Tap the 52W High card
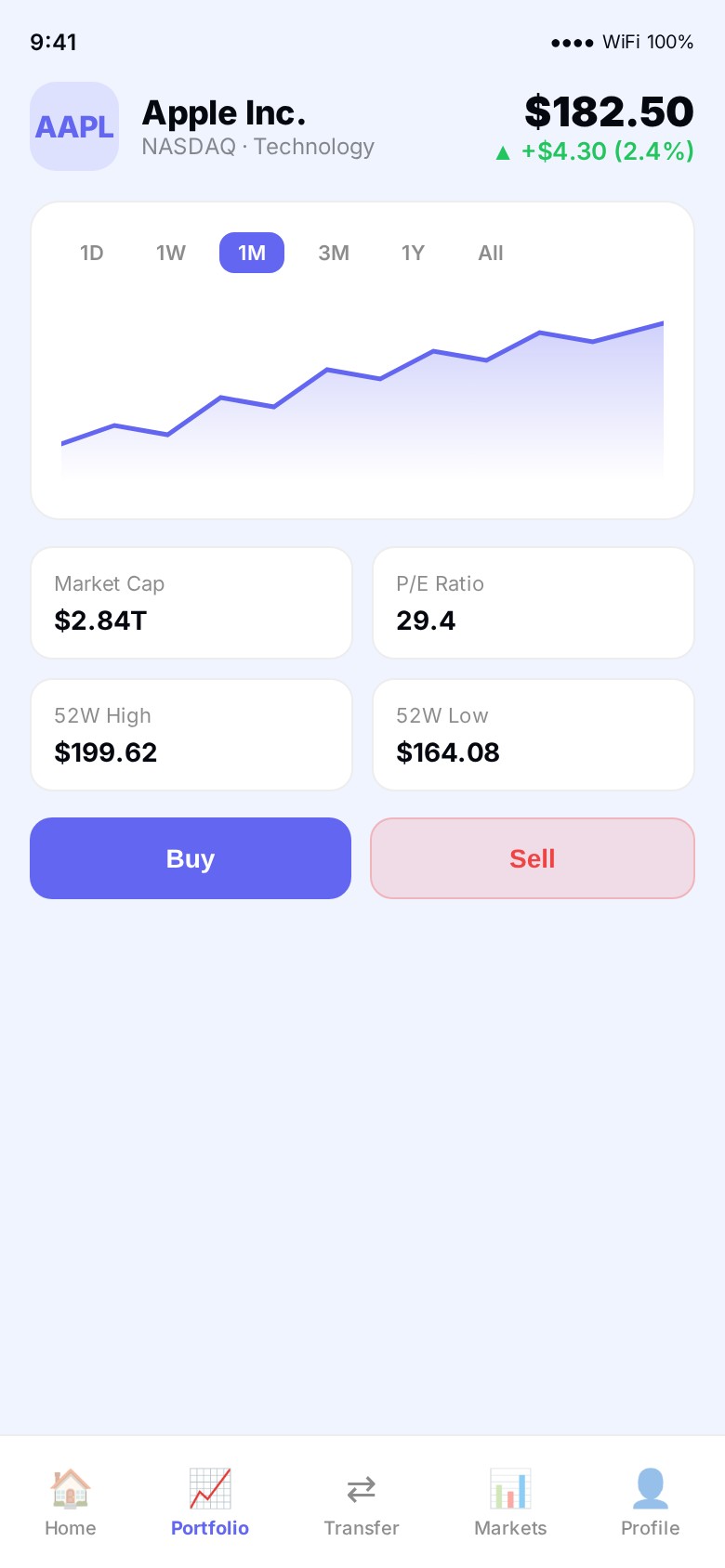The width and height of the screenshot is (725, 1568). tap(191, 735)
